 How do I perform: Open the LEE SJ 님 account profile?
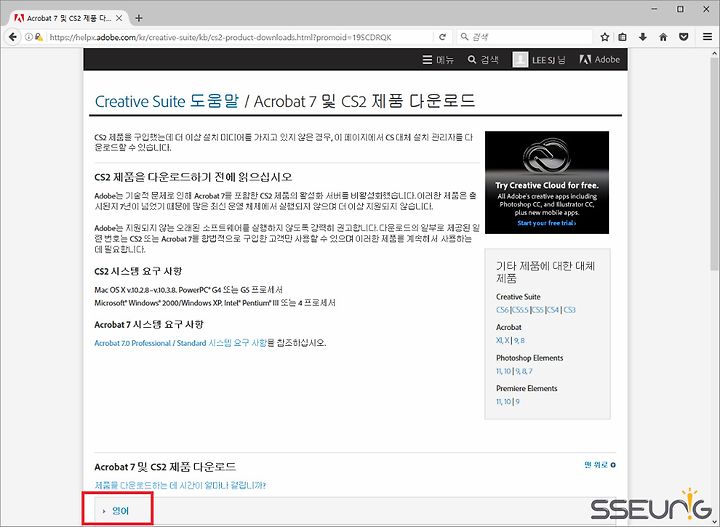[x=539, y=60]
